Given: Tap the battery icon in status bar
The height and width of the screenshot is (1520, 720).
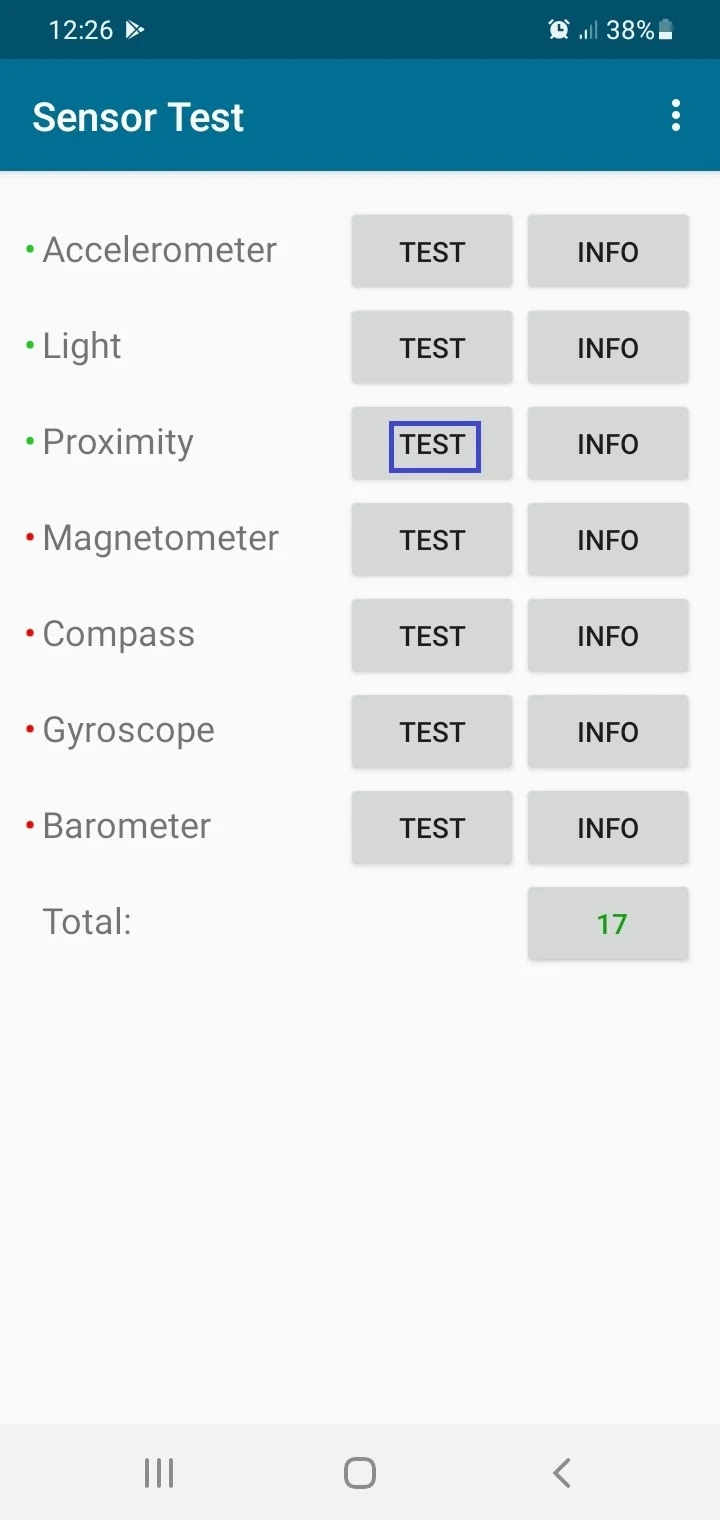Looking at the screenshot, I should [x=666, y=30].
